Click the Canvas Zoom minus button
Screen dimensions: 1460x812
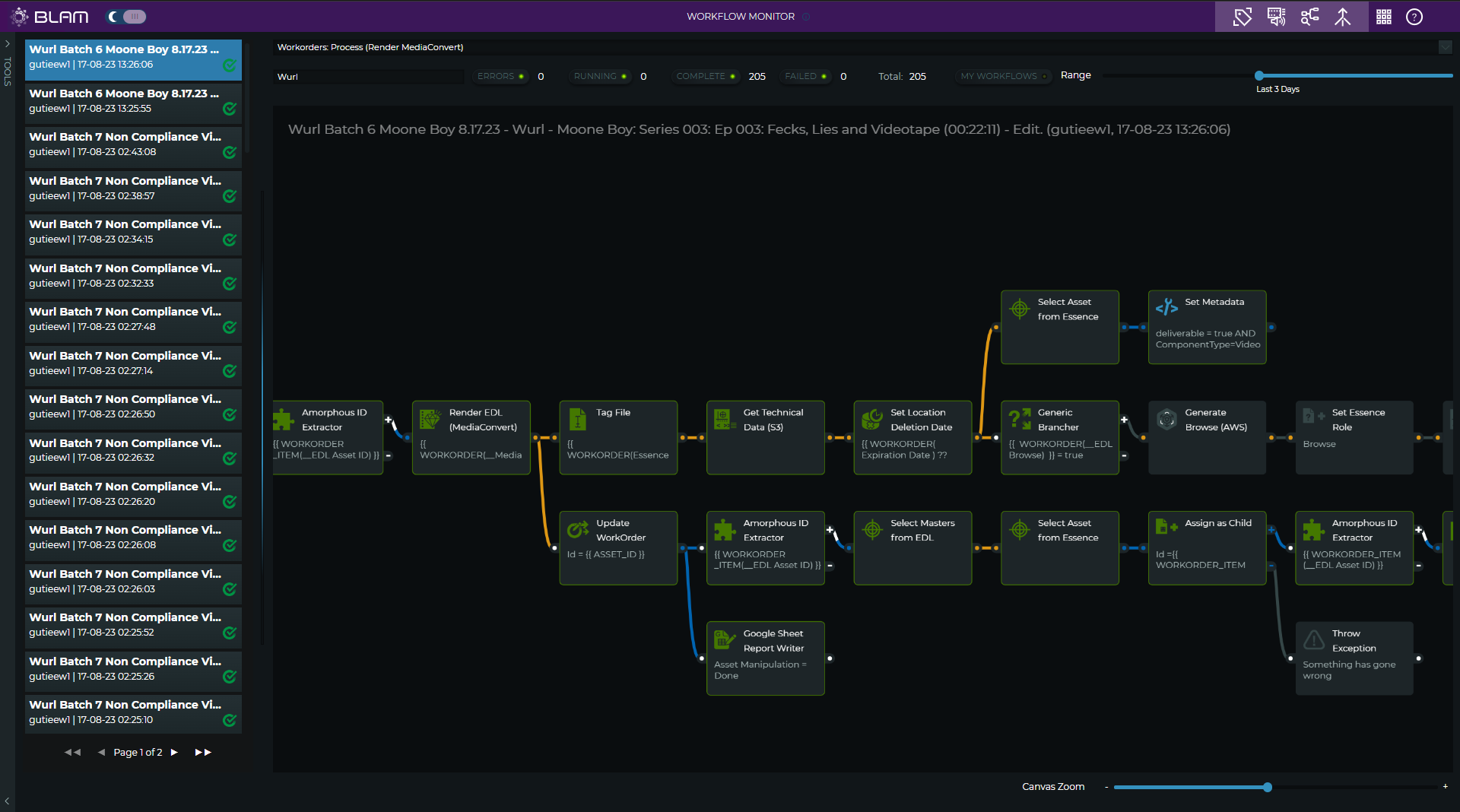(1106, 787)
